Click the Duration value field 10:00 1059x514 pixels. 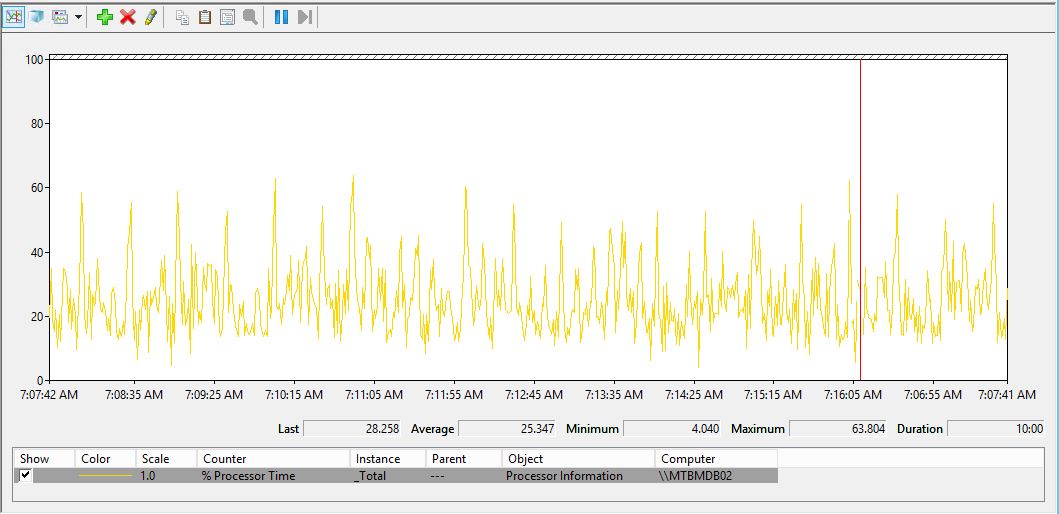click(x=996, y=428)
